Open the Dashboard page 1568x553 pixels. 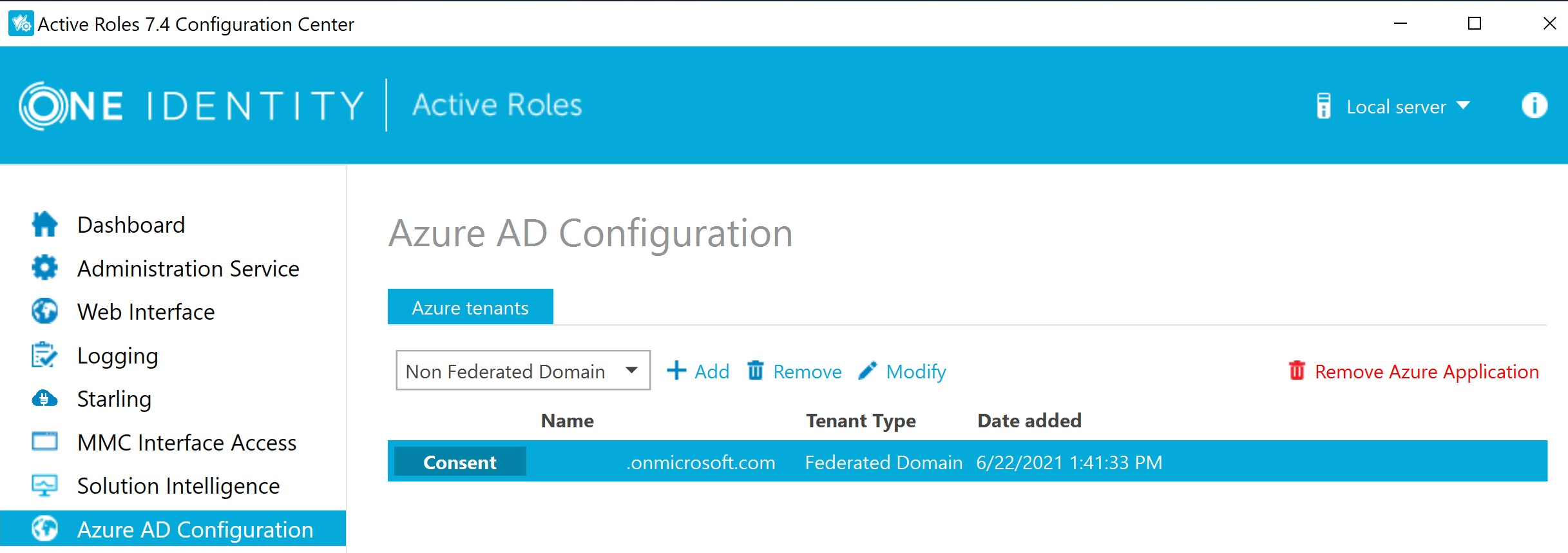point(131,225)
